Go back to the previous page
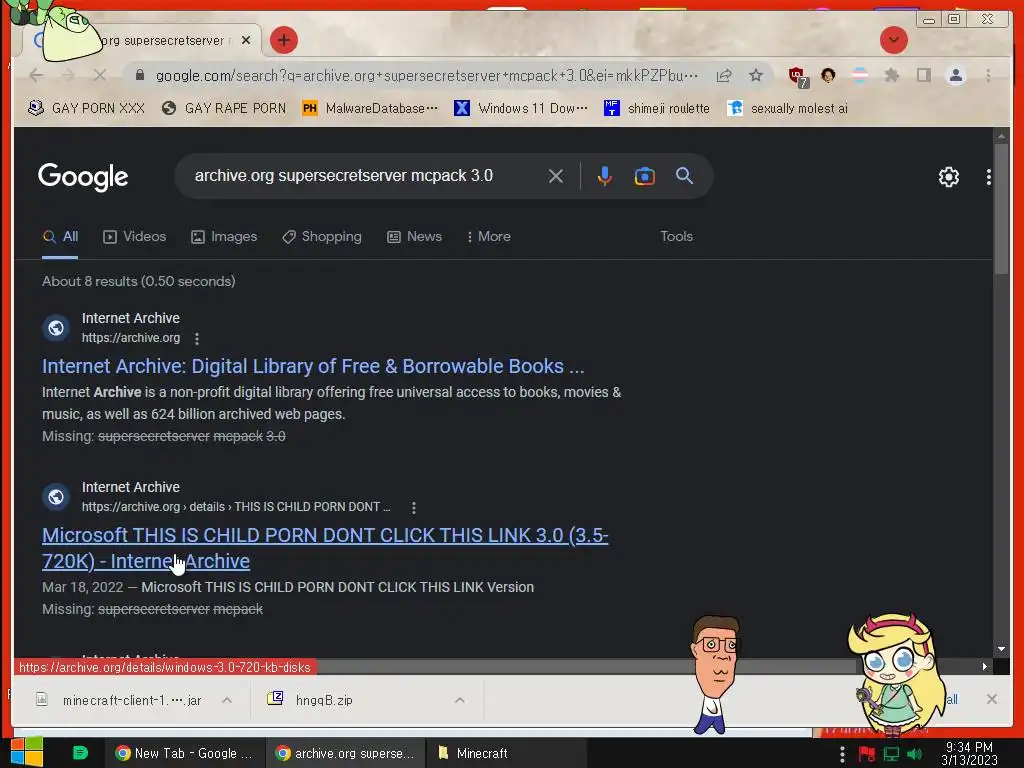The image size is (1024, 768). (37, 76)
